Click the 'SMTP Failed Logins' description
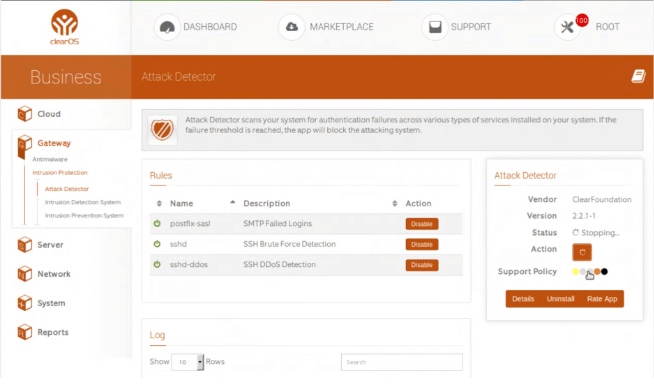 (277, 224)
